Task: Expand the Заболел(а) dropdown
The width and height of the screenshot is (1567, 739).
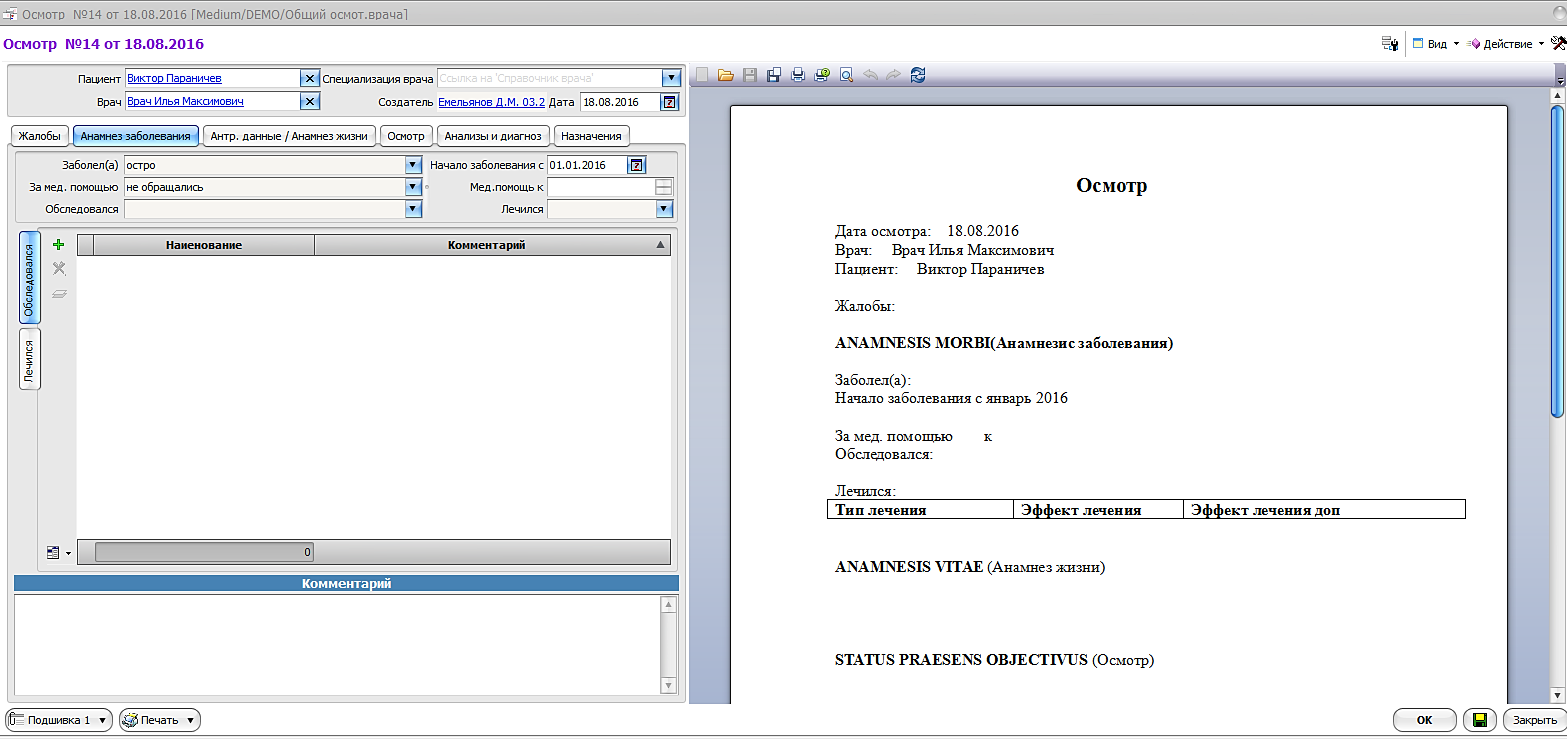Action: point(413,165)
